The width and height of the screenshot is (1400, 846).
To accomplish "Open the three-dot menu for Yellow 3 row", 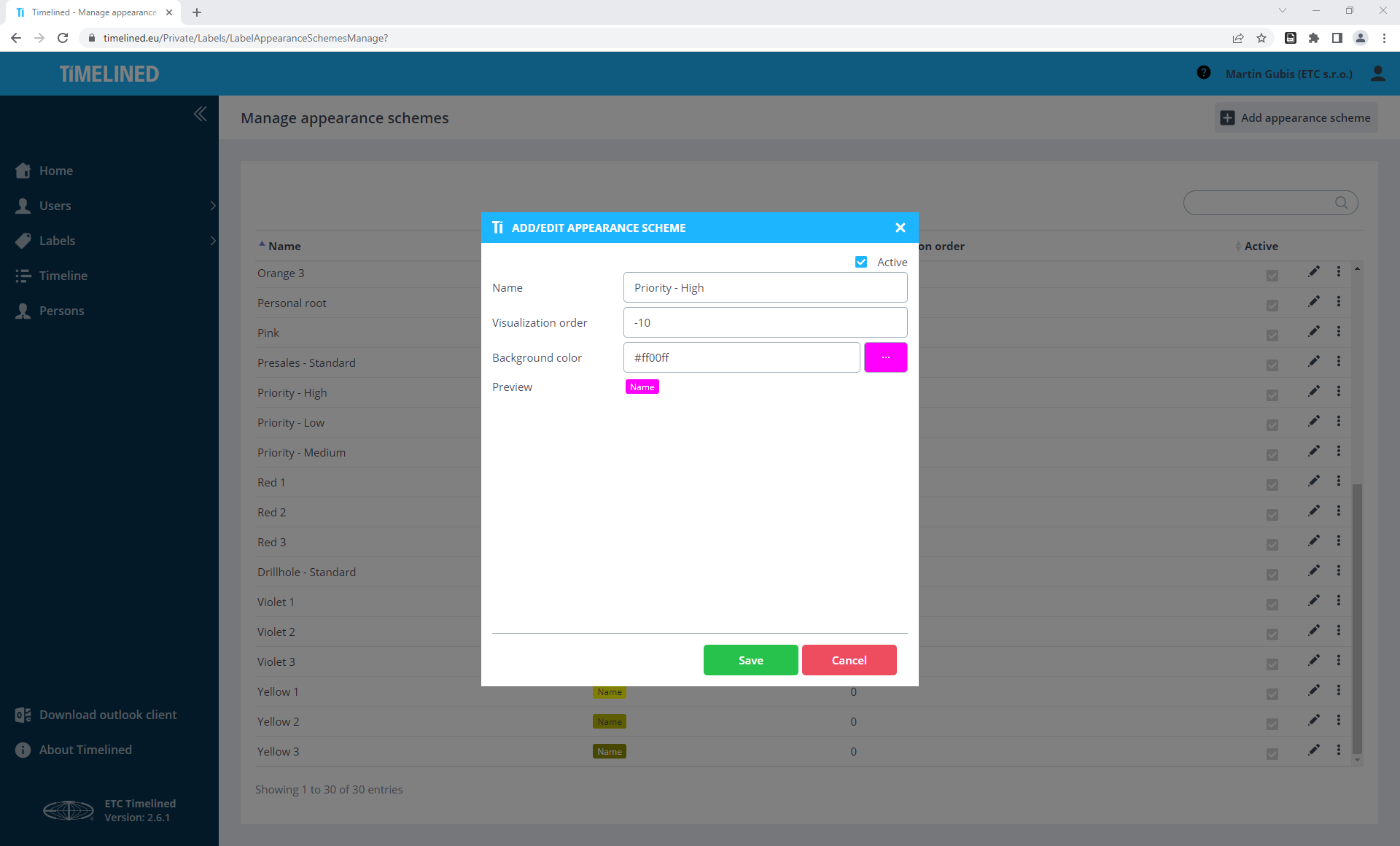I will point(1339,750).
